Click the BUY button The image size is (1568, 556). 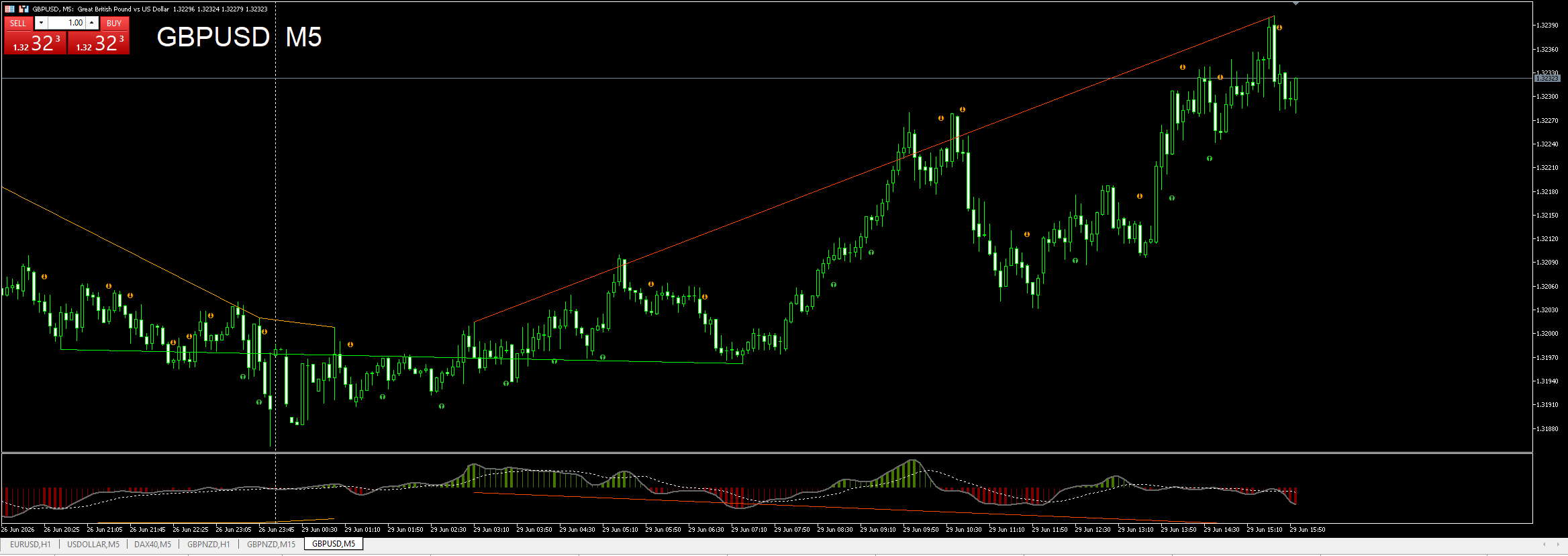pyautogui.click(x=114, y=23)
